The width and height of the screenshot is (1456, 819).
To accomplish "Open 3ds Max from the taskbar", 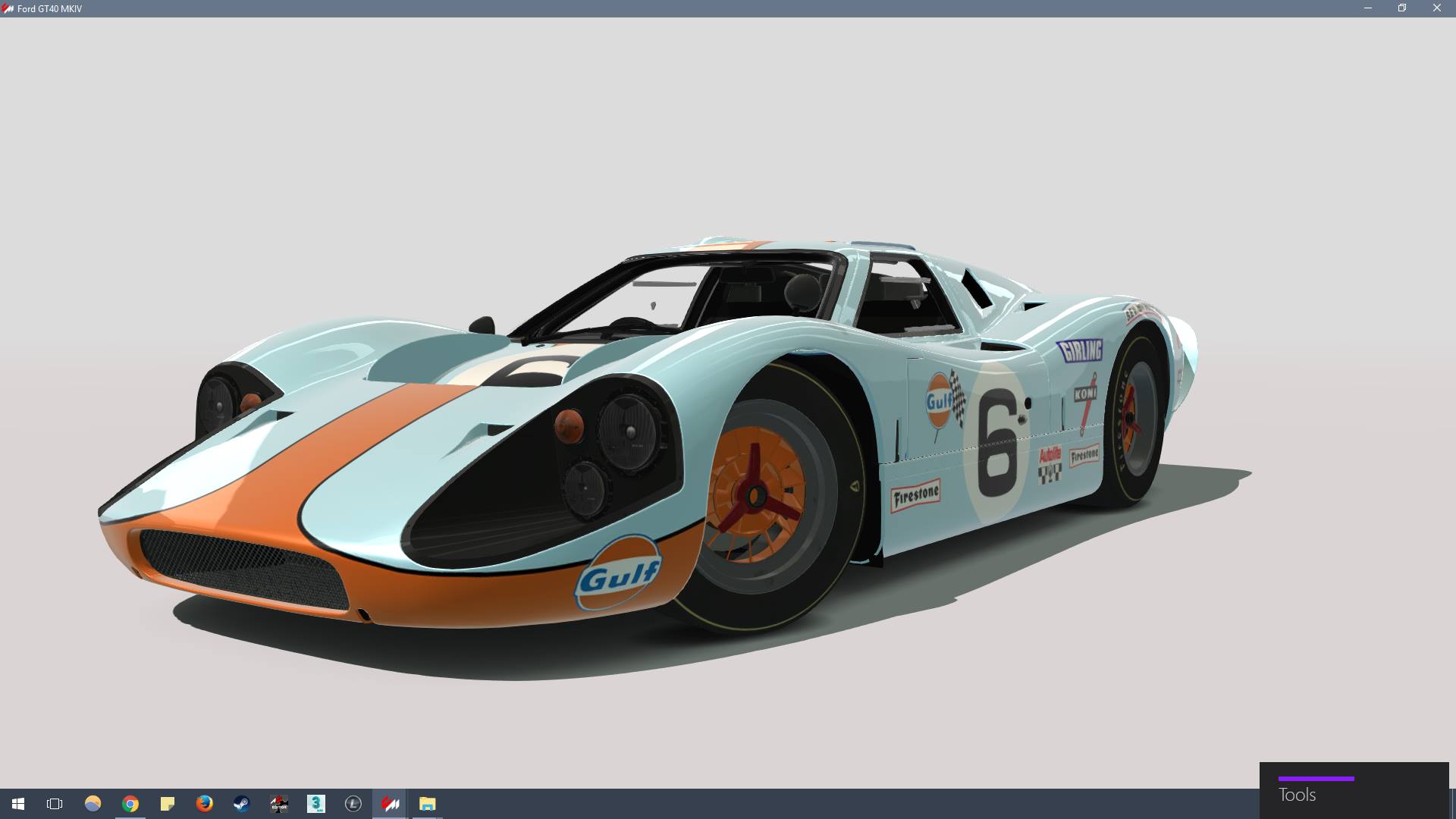I will [316, 804].
